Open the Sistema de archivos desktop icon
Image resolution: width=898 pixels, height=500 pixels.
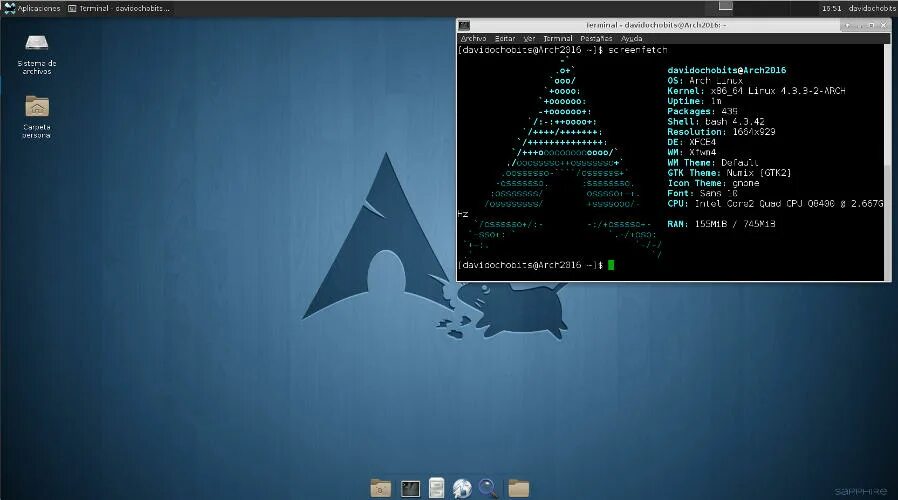point(37,55)
